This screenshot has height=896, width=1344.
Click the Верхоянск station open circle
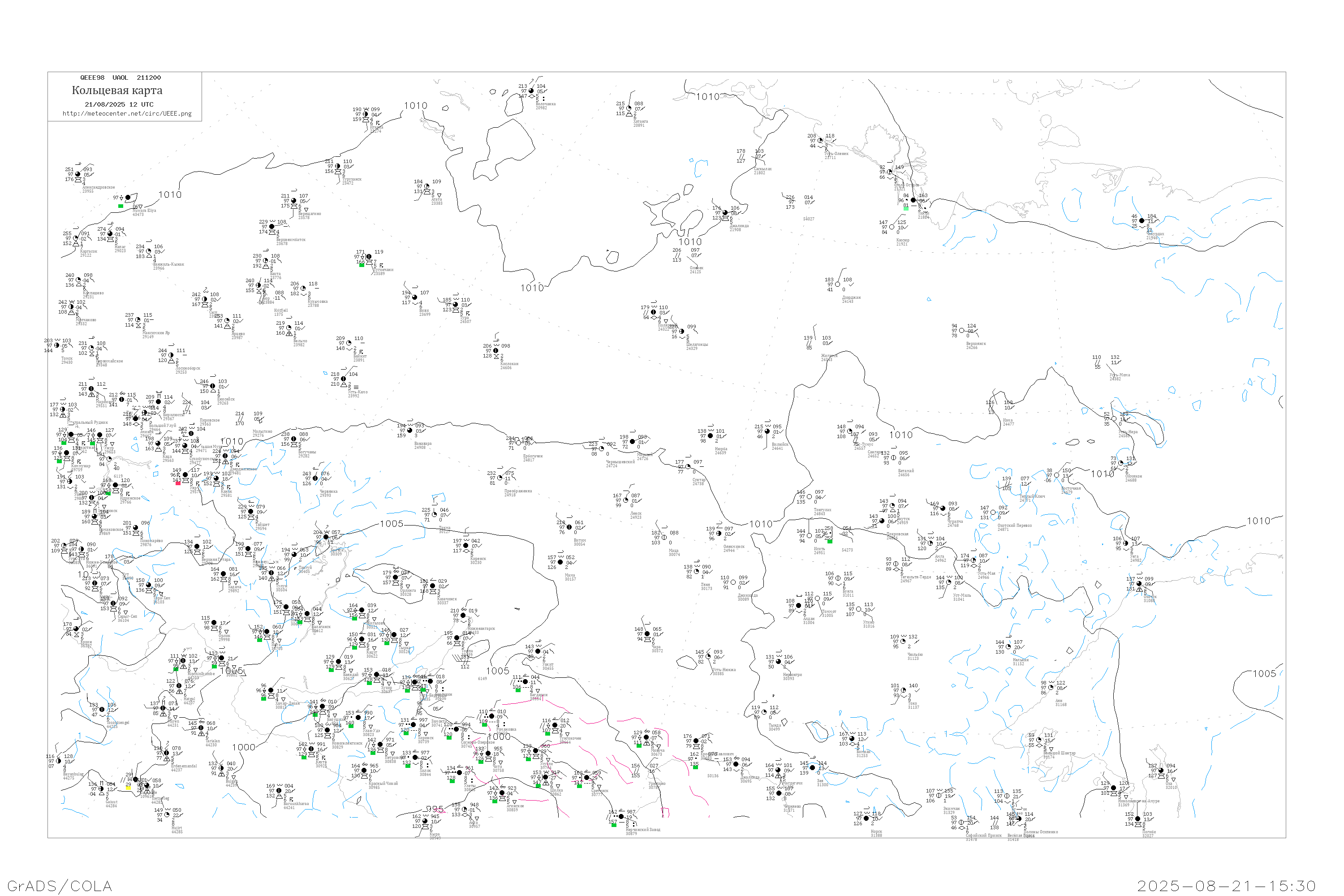[x=962, y=330]
